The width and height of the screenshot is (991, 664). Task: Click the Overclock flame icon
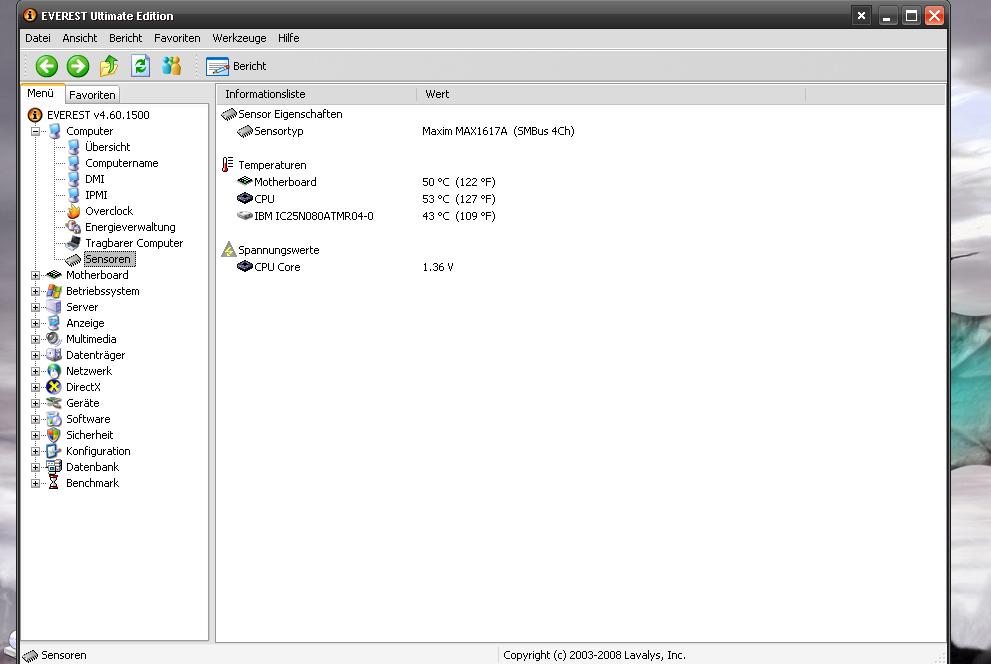point(73,211)
